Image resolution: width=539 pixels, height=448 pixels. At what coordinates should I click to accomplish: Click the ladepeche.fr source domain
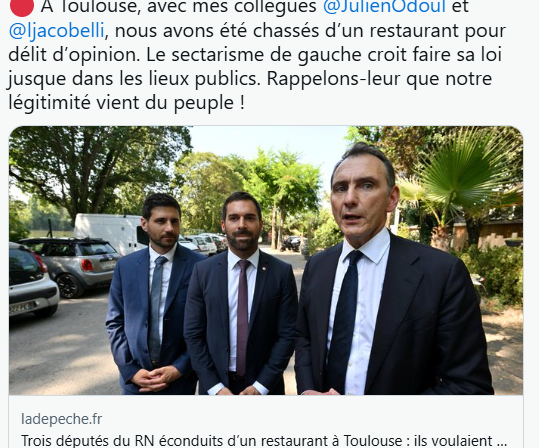(x=62, y=419)
